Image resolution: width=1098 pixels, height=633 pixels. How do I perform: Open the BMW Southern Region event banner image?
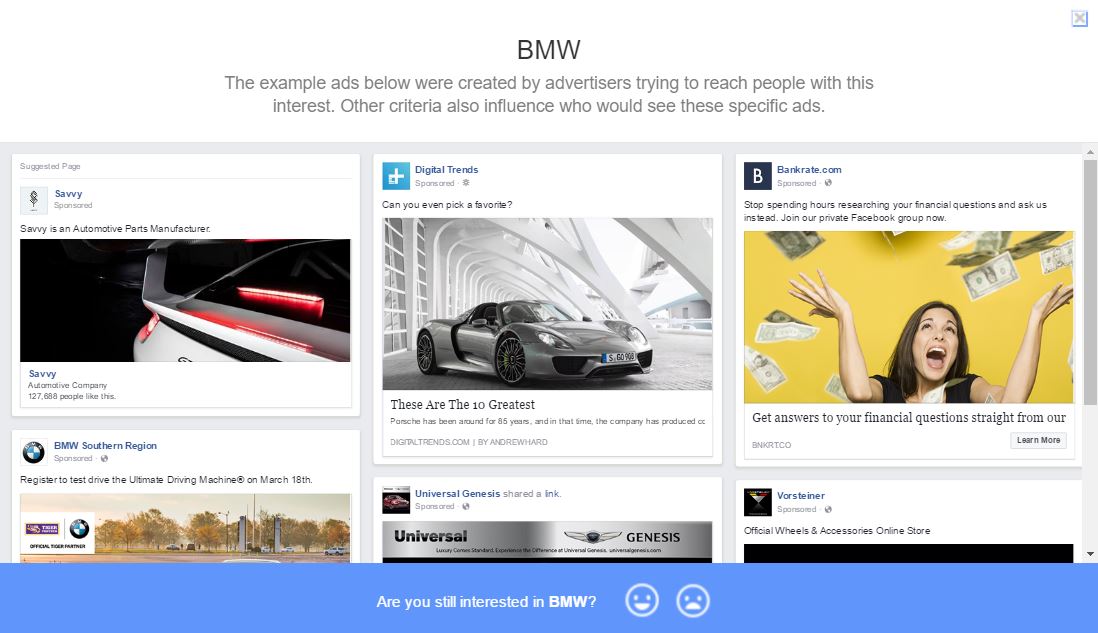pyautogui.click(x=185, y=528)
